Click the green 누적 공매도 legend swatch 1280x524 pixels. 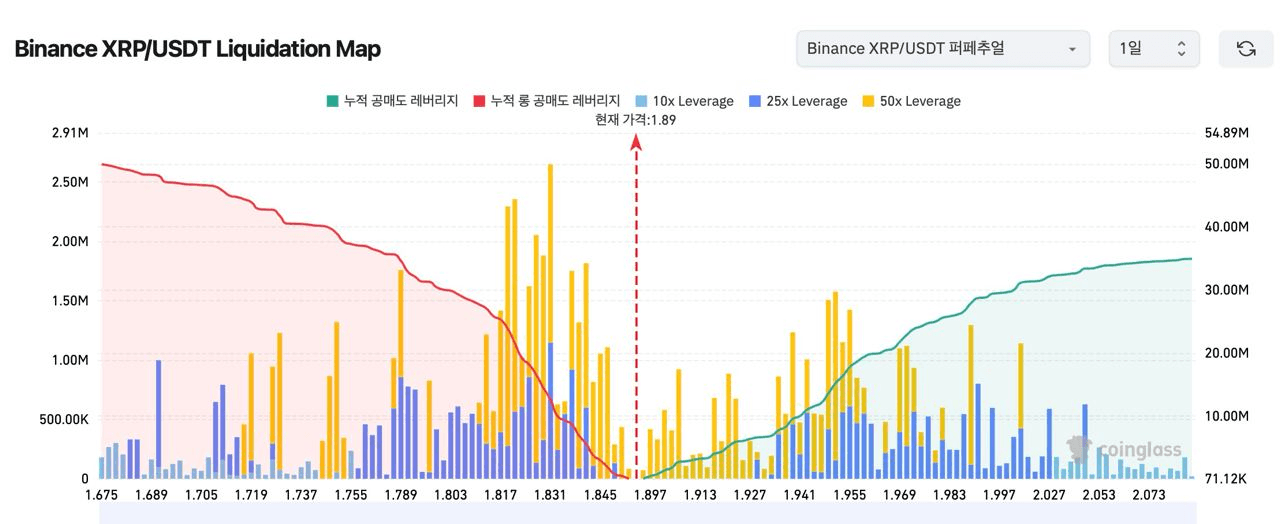[x=332, y=101]
